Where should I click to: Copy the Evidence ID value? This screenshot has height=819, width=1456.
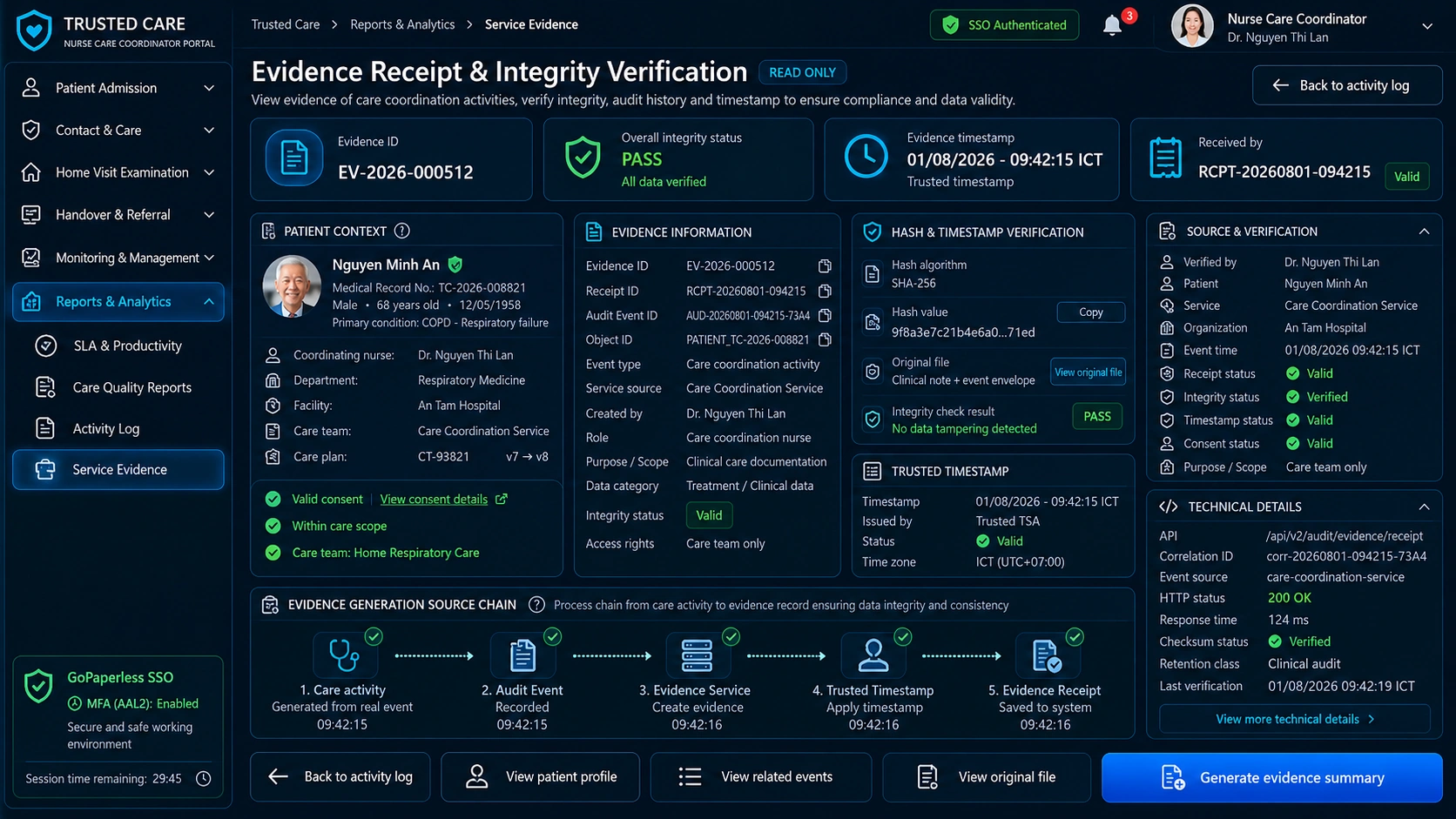click(825, 266)
